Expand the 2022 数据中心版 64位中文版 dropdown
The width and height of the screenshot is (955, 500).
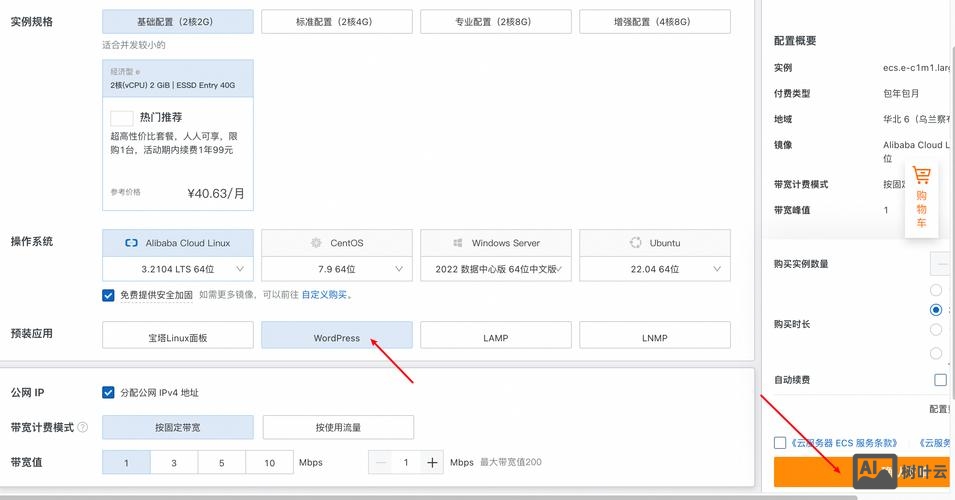pyautogui.click(x=496, y=269)
